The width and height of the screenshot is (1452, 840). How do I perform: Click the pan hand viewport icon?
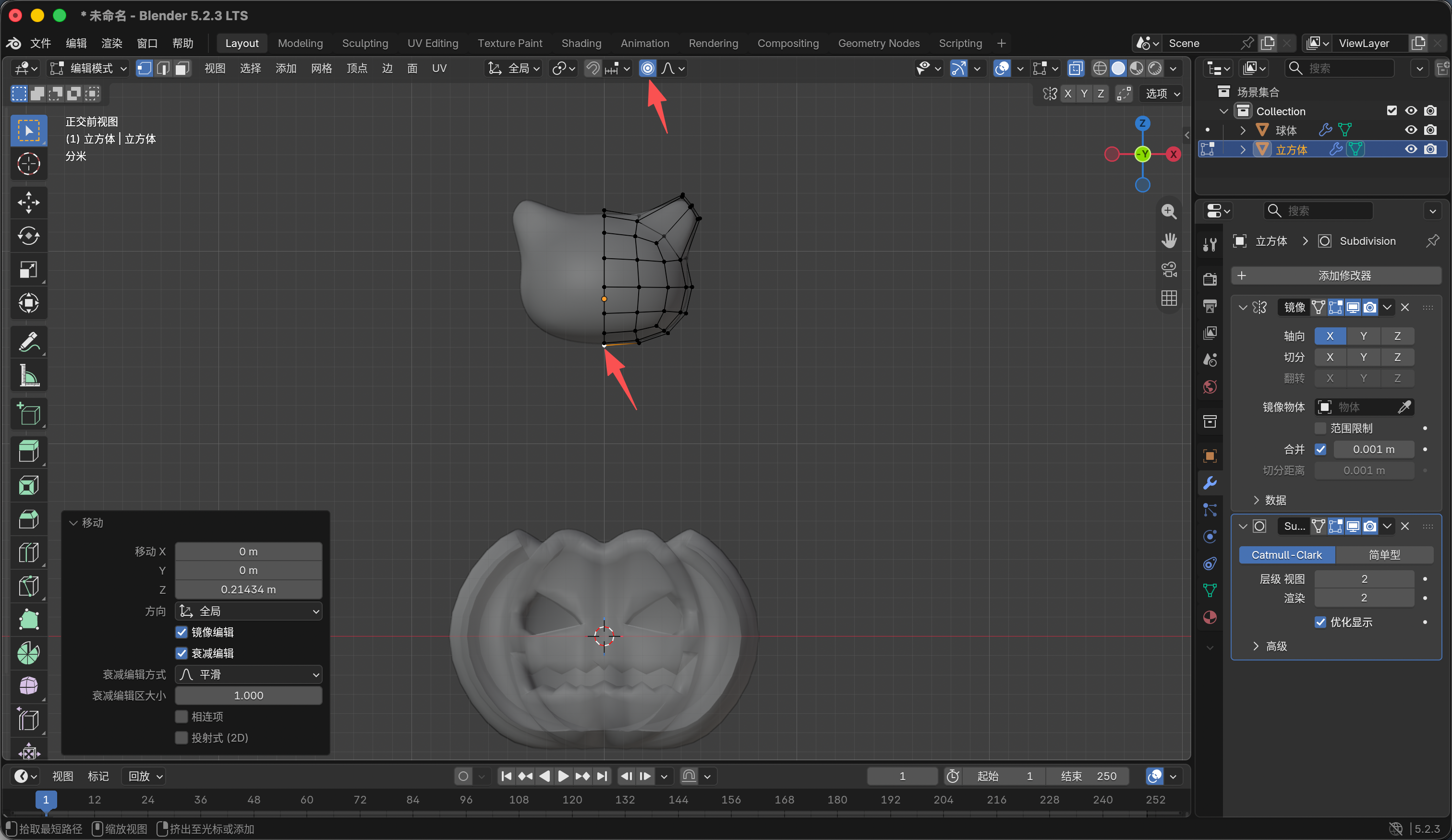click(1169, 240)
